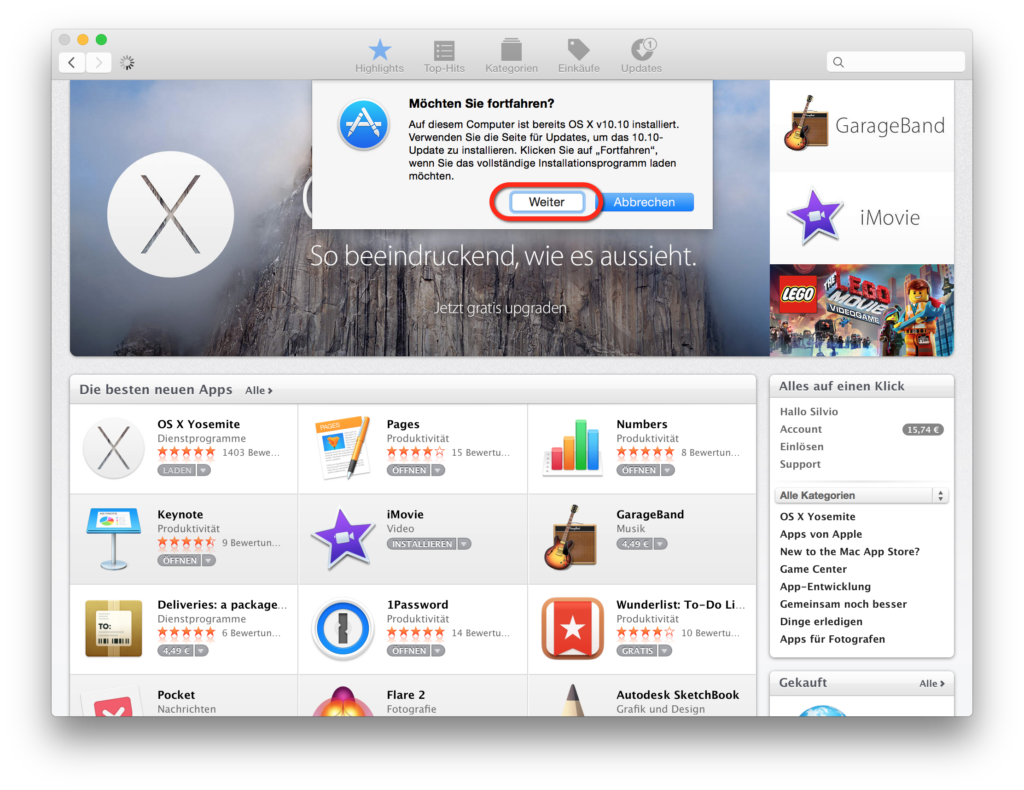Image resolution: width=1024 pixels, height=790 pixels.
Task: Open 'New to the Mac App Store?' link
Action: tap(850, 552)
